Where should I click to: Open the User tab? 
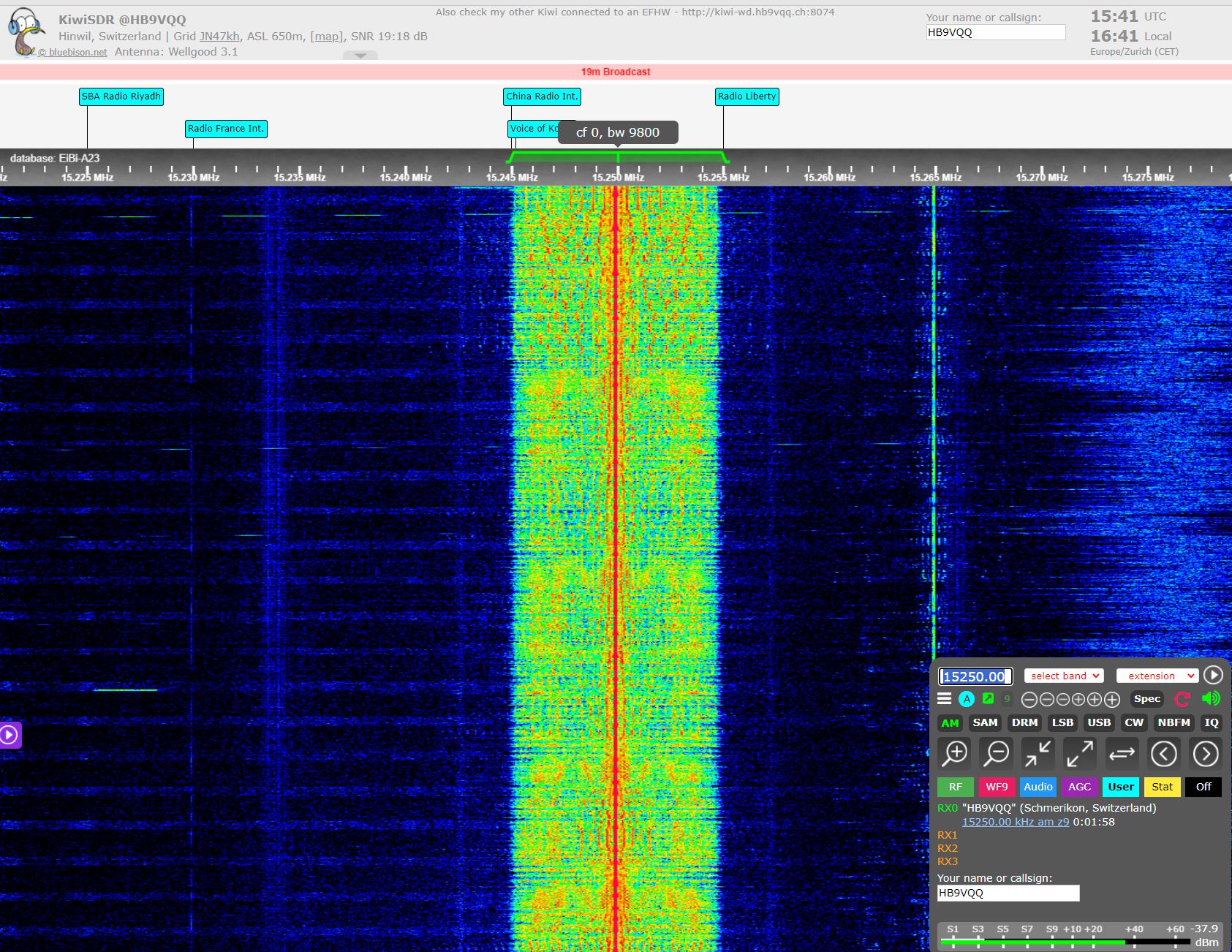(x=1121, y=787)
